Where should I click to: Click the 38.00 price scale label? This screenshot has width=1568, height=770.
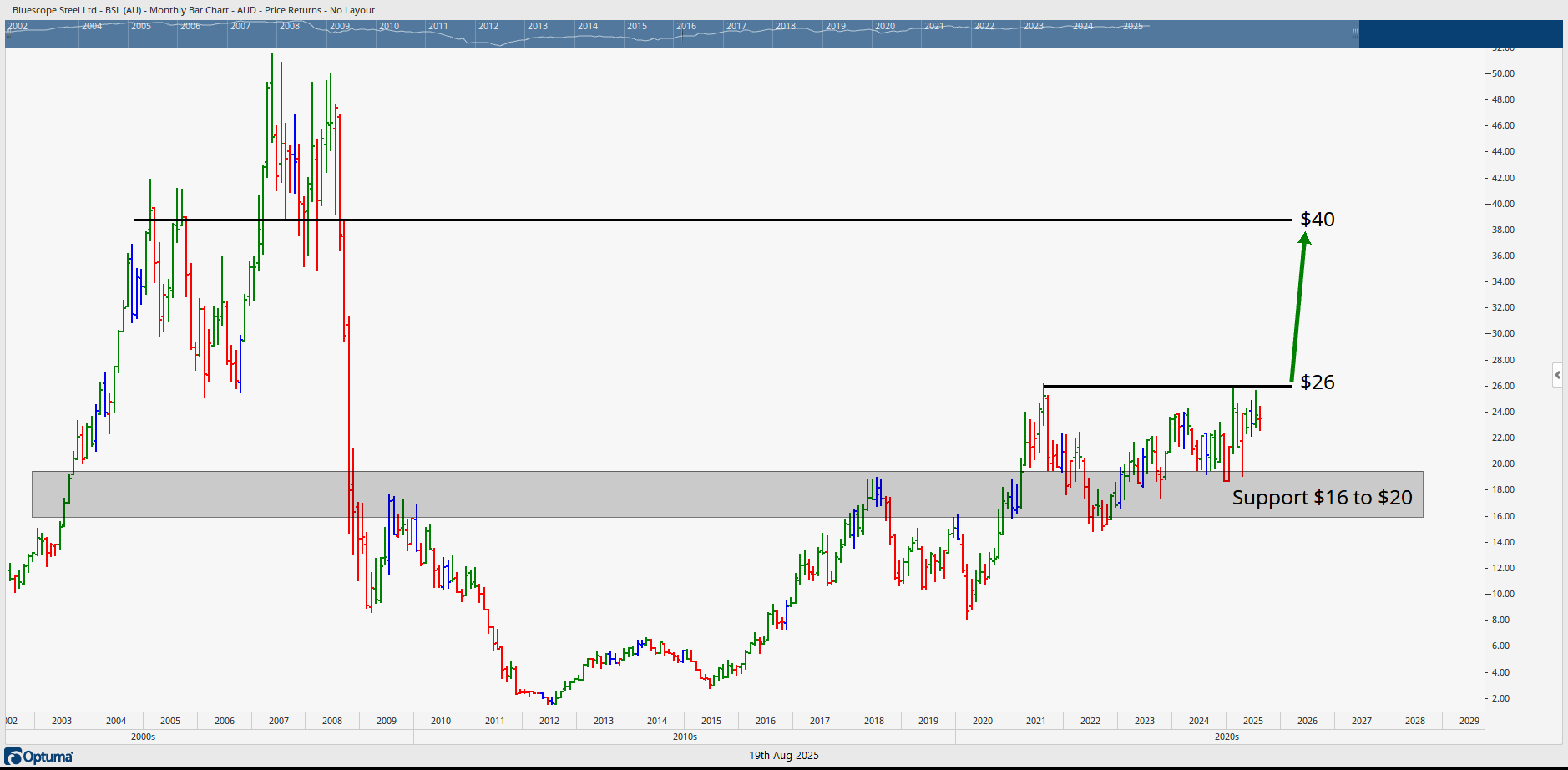pos(1503,230)
